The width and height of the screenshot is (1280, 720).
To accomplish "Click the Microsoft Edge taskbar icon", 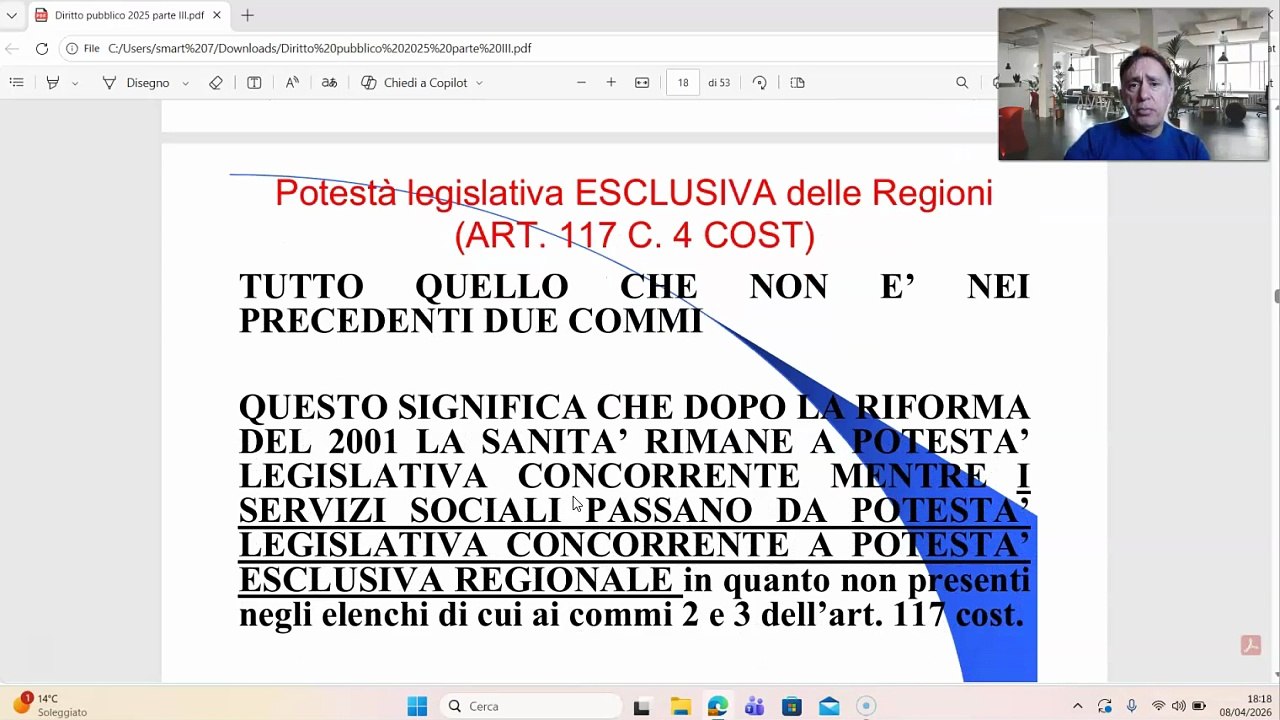I will [717, 706].
